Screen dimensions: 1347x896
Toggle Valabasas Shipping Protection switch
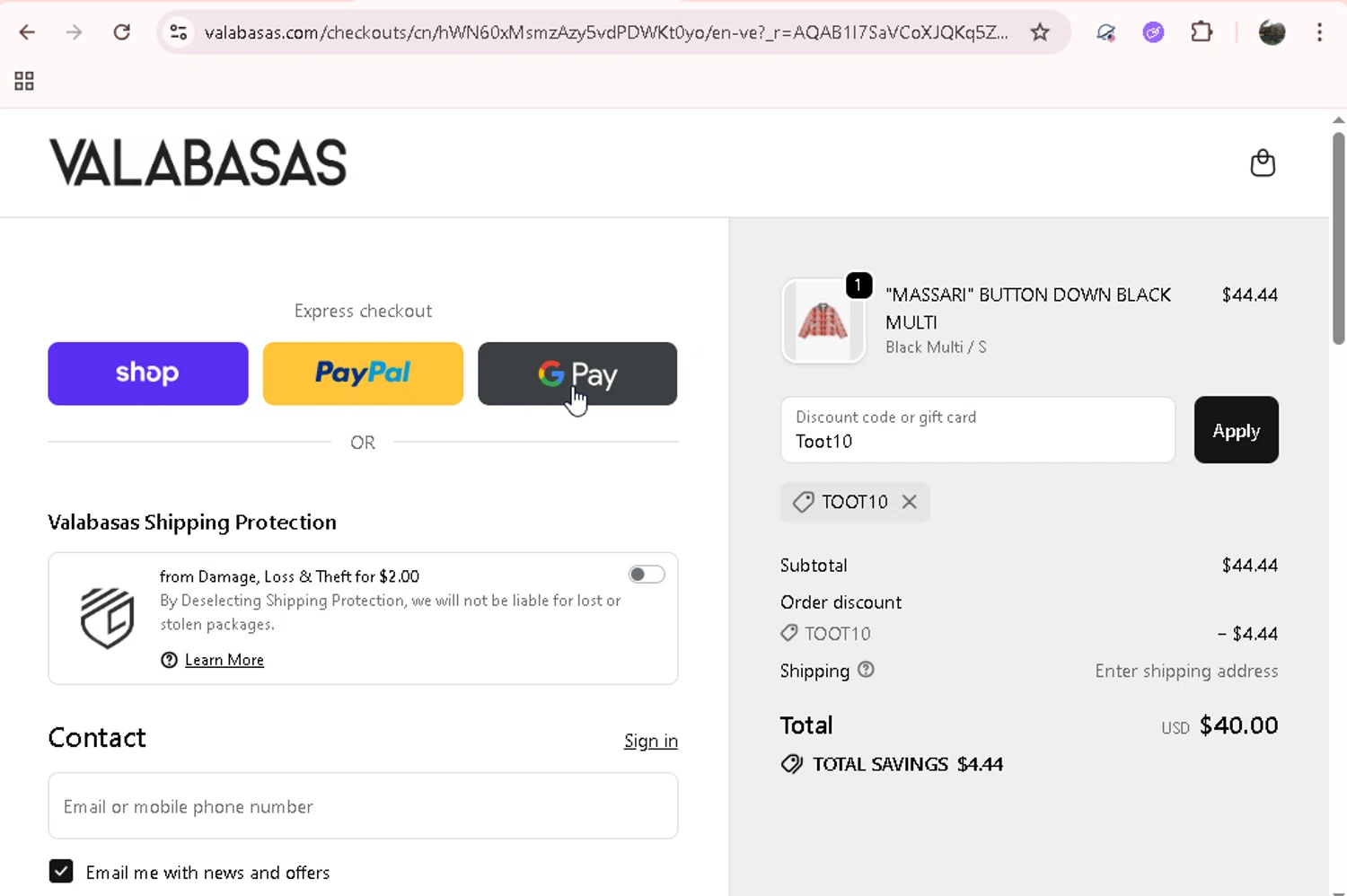(x=647, y=575)
